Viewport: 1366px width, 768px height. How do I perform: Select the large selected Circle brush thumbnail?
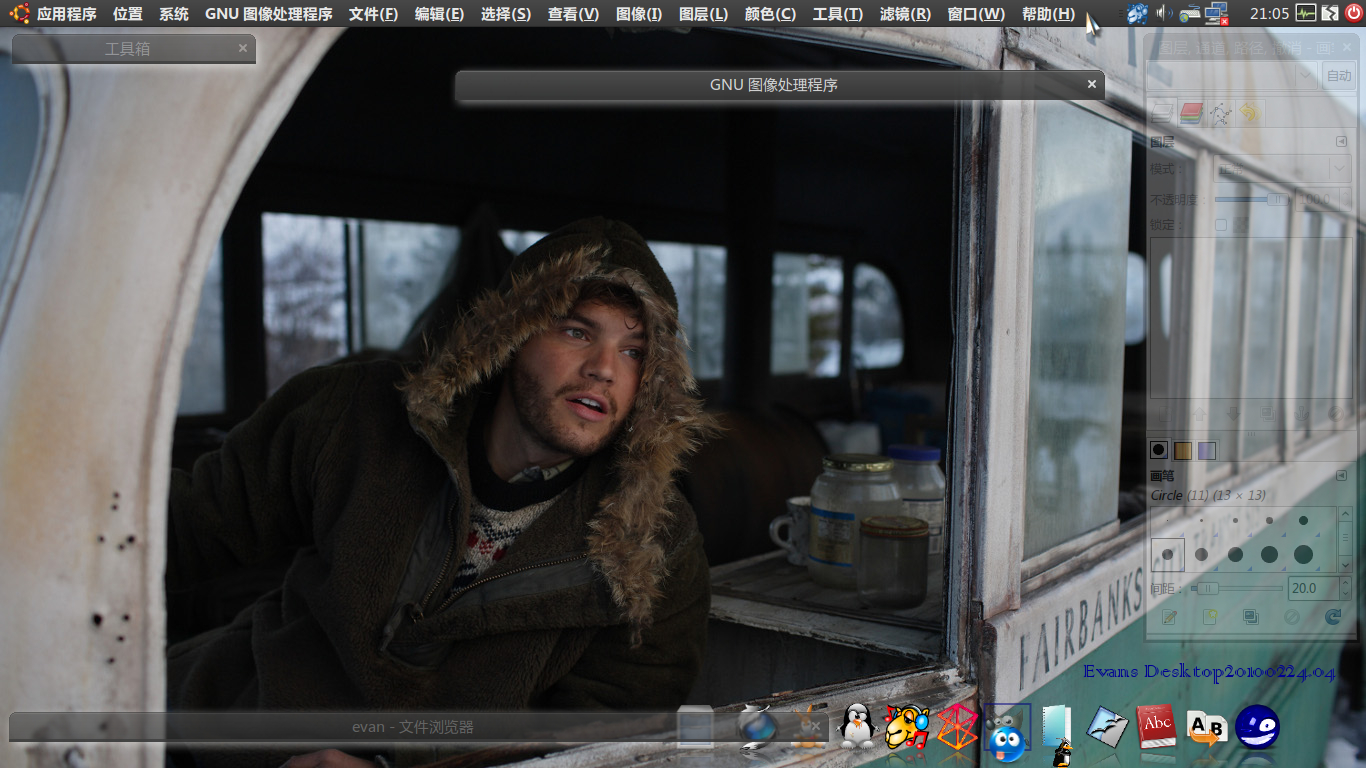(x=1168, y=554)
